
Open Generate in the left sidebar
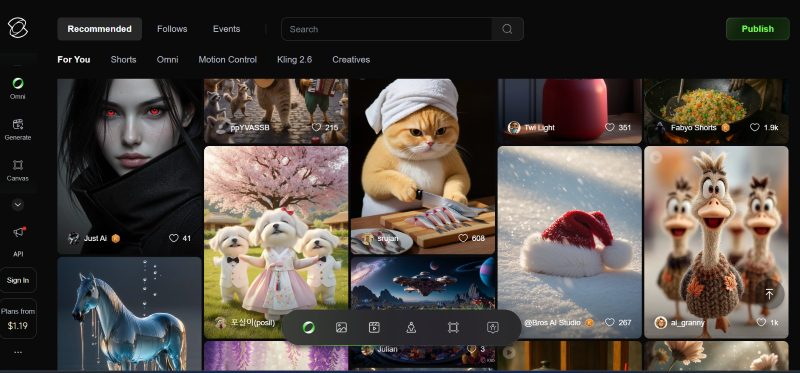[x=18, y=130]
